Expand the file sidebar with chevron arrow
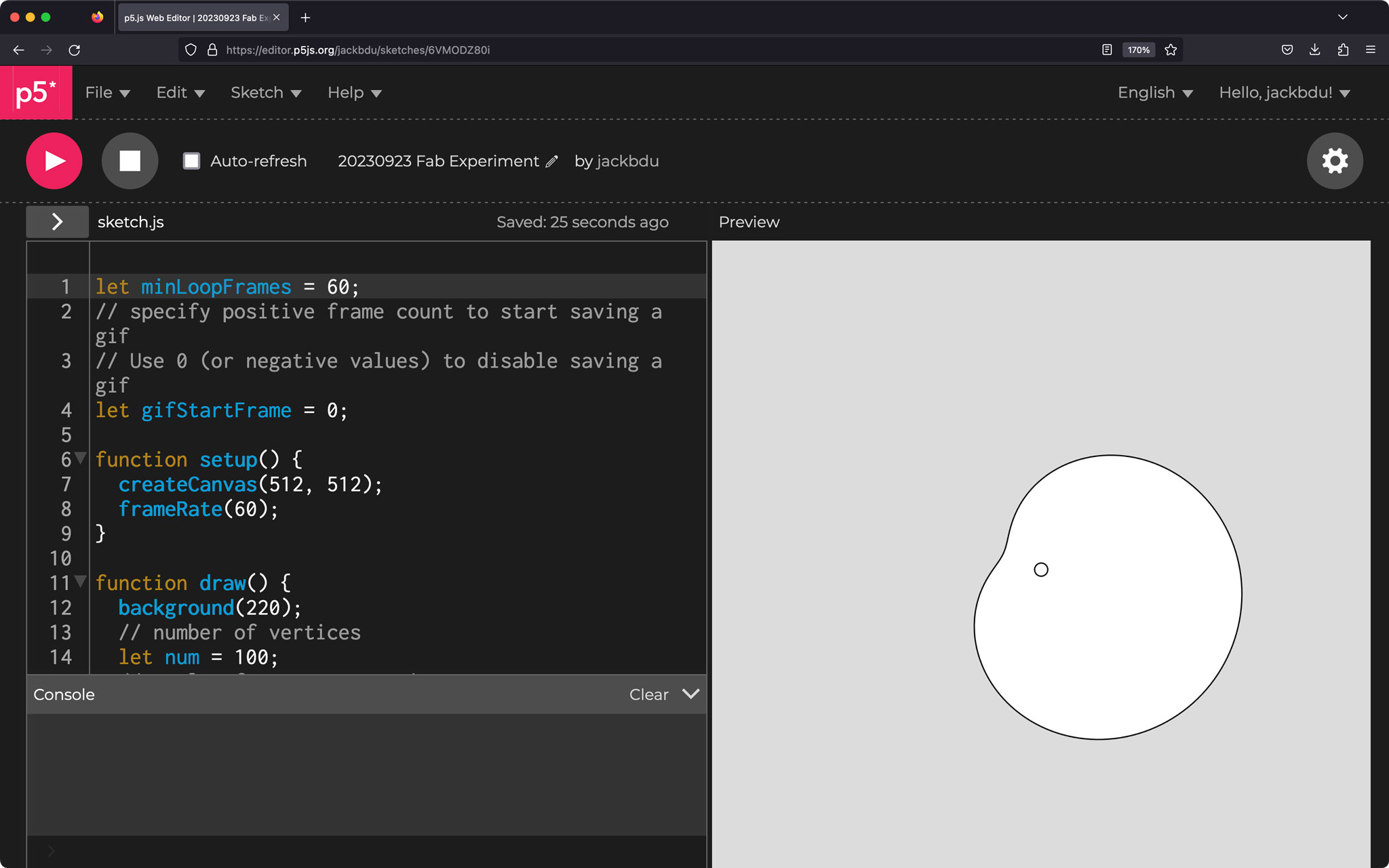 pyautogui.click(x=58, y=222)
